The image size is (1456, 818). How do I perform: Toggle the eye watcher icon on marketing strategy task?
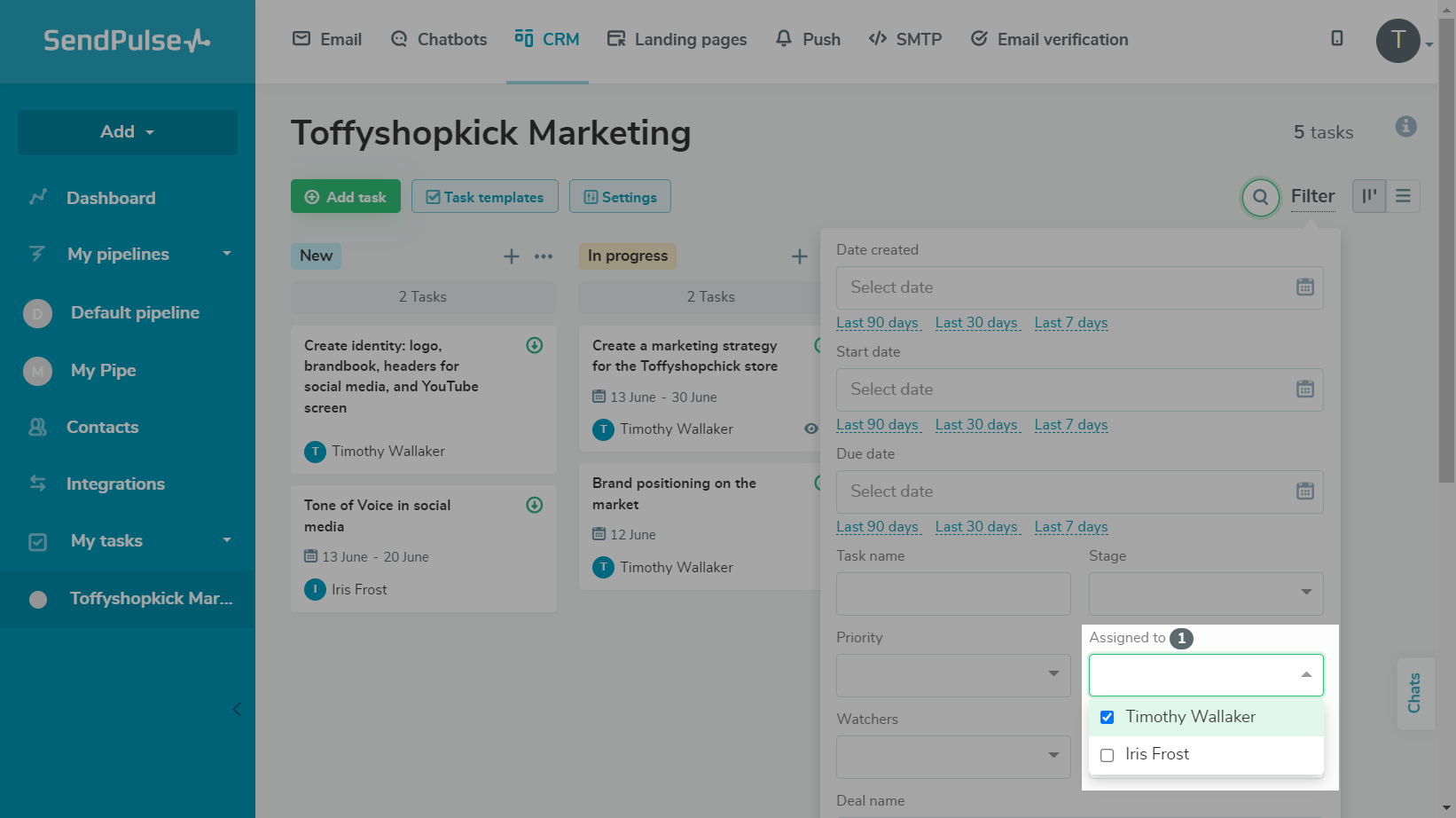tap(810, 429)
